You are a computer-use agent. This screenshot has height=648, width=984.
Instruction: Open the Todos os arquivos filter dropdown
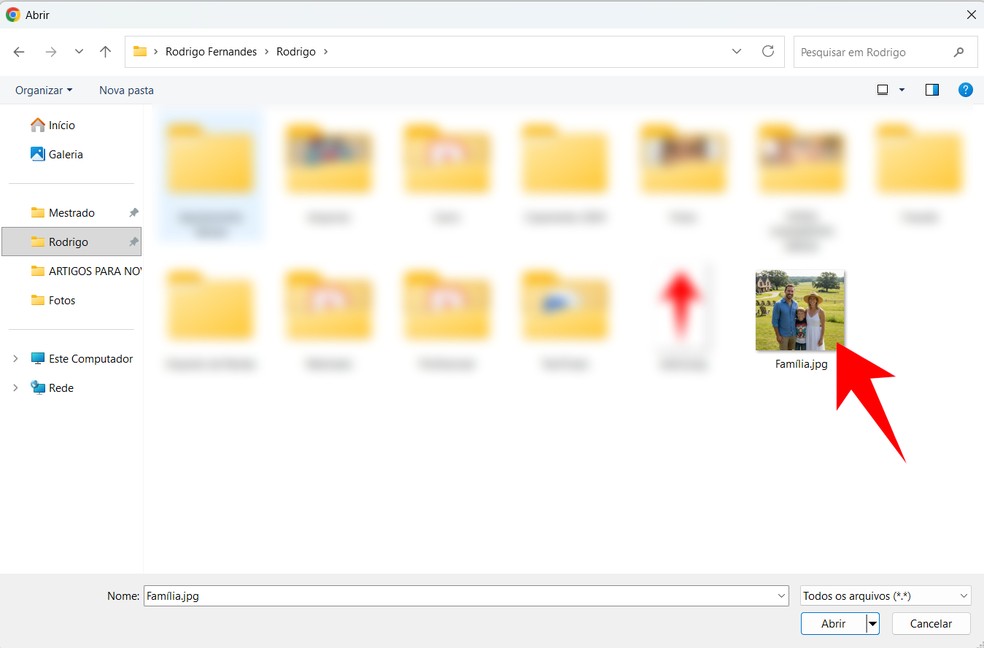coord(885,596)
